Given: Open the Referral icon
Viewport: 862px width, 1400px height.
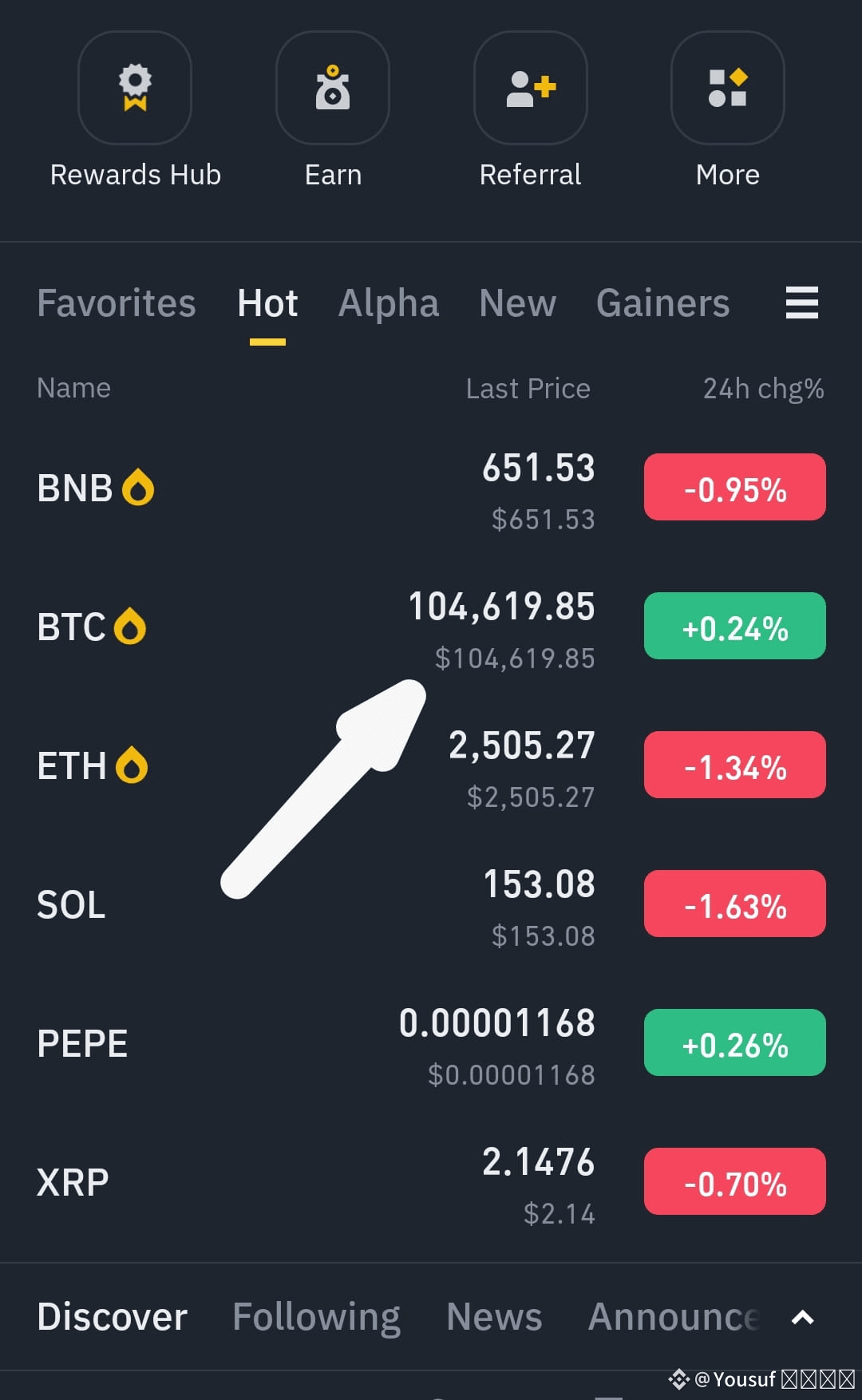Looking at the screenshot, I should pos(531,88).
